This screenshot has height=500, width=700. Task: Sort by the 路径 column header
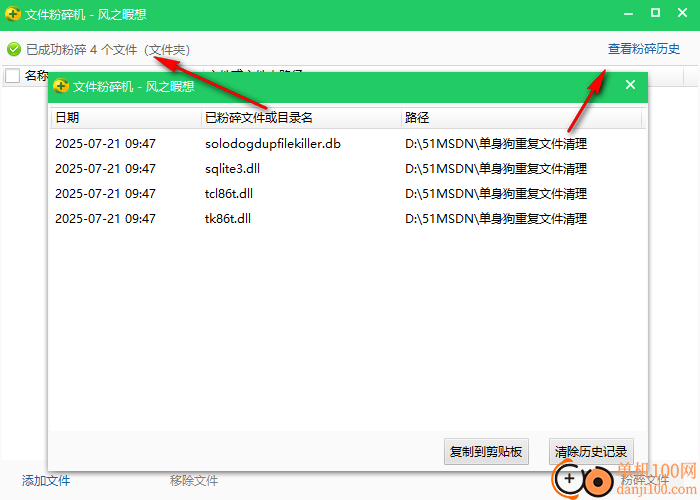pos(521,117)
